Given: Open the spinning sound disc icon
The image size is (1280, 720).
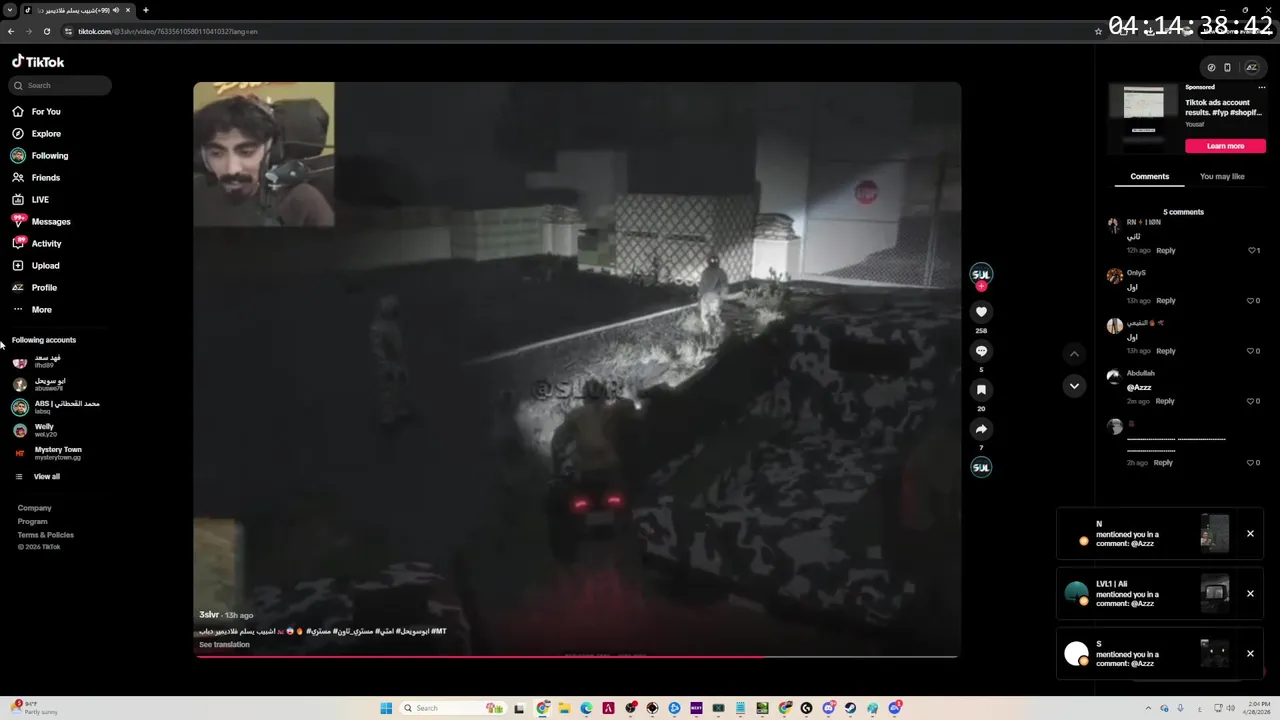Looking at the screenshot, I should click(x=981, y=467).
